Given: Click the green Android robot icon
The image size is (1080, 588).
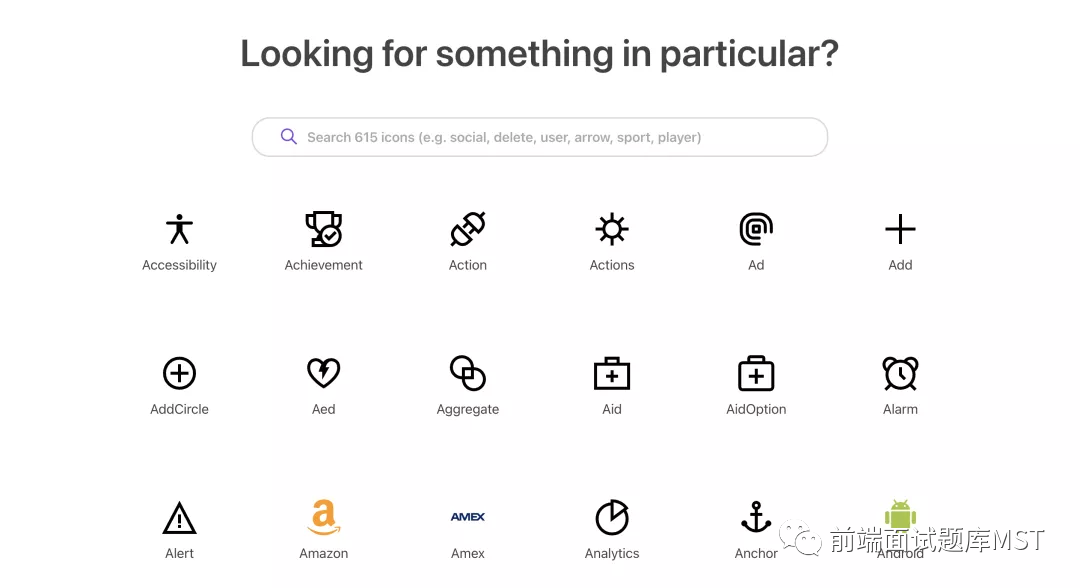Looking at the screenshot, I should coord(900,515).
